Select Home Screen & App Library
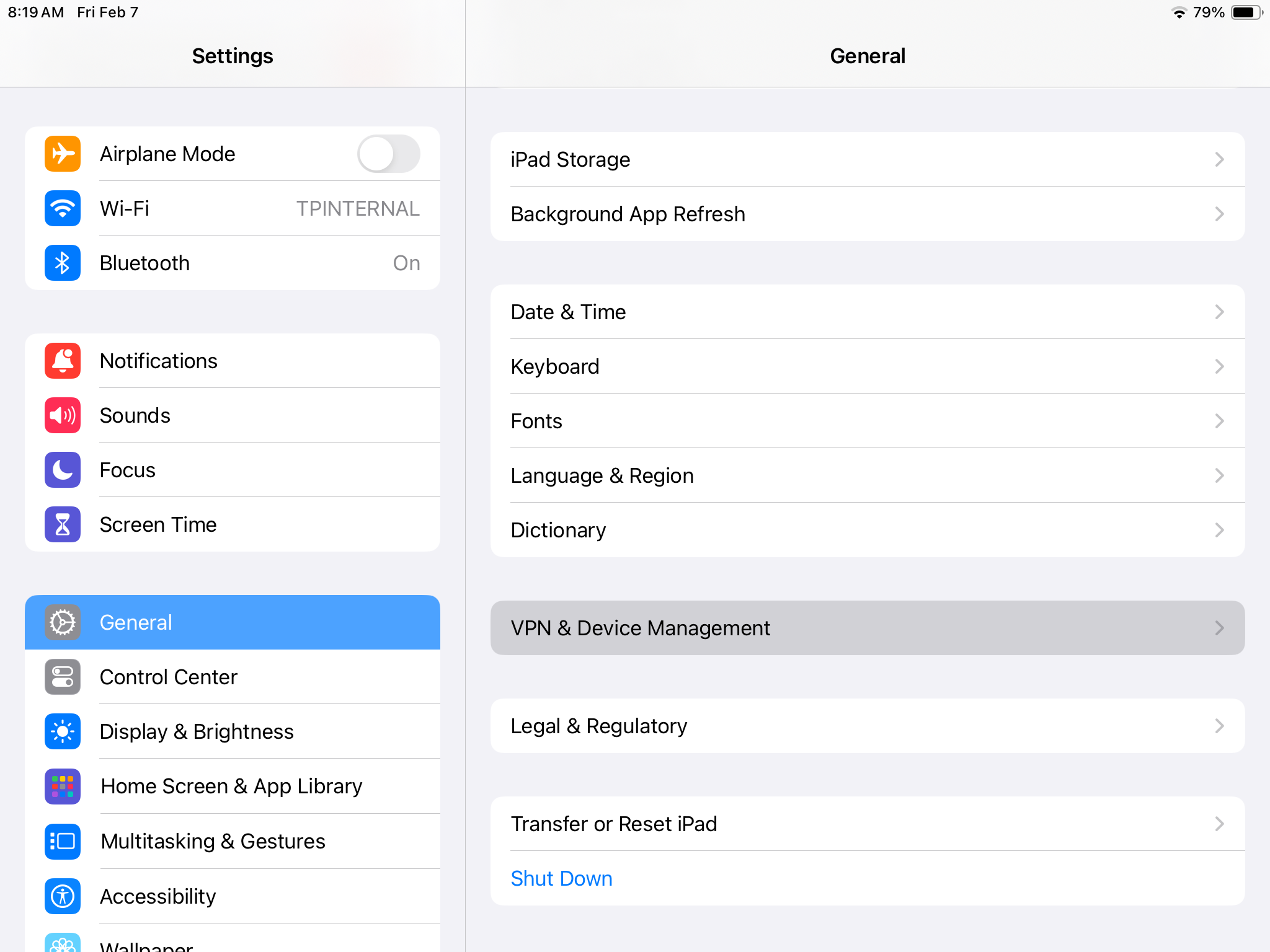The height and width of the screenshot is (952, 1270). coord(231,786)
